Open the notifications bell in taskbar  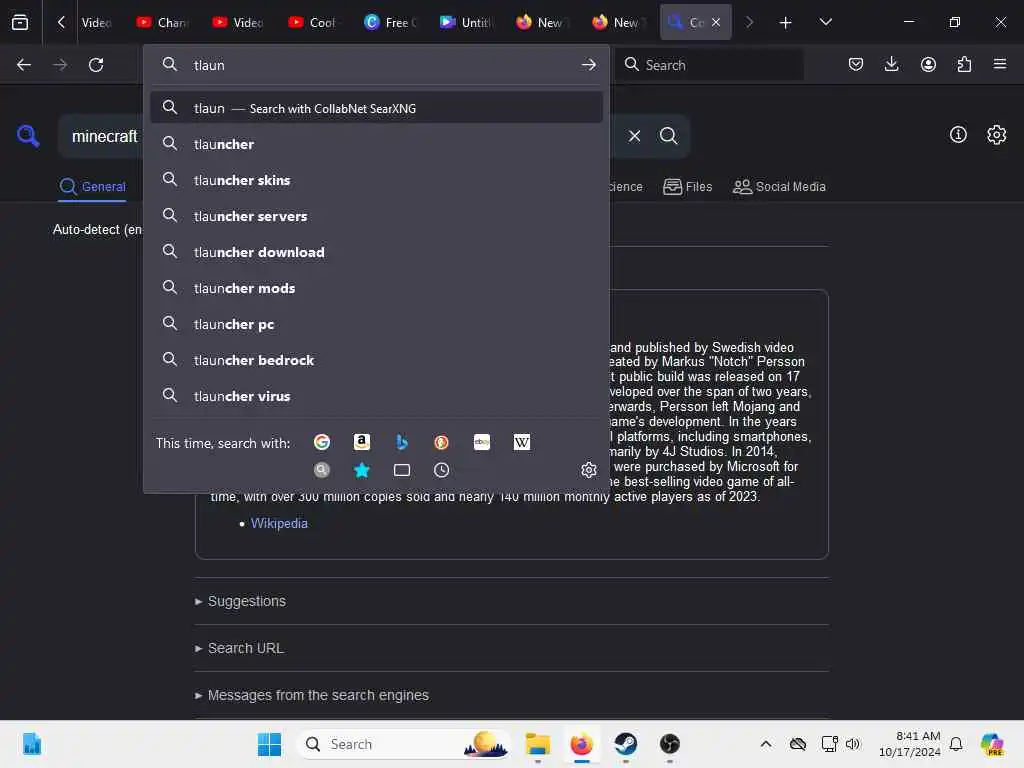[x=956, y=744]
